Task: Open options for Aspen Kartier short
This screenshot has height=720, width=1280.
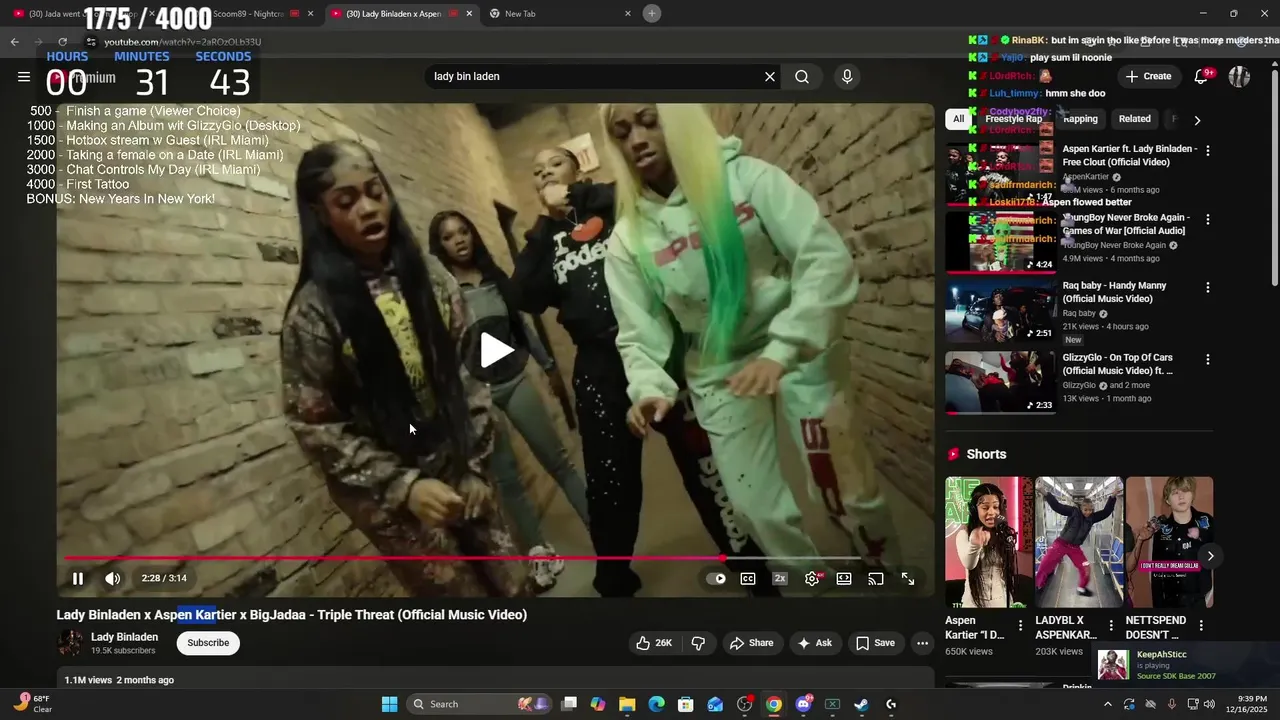Action: (x=1020, y=626)
